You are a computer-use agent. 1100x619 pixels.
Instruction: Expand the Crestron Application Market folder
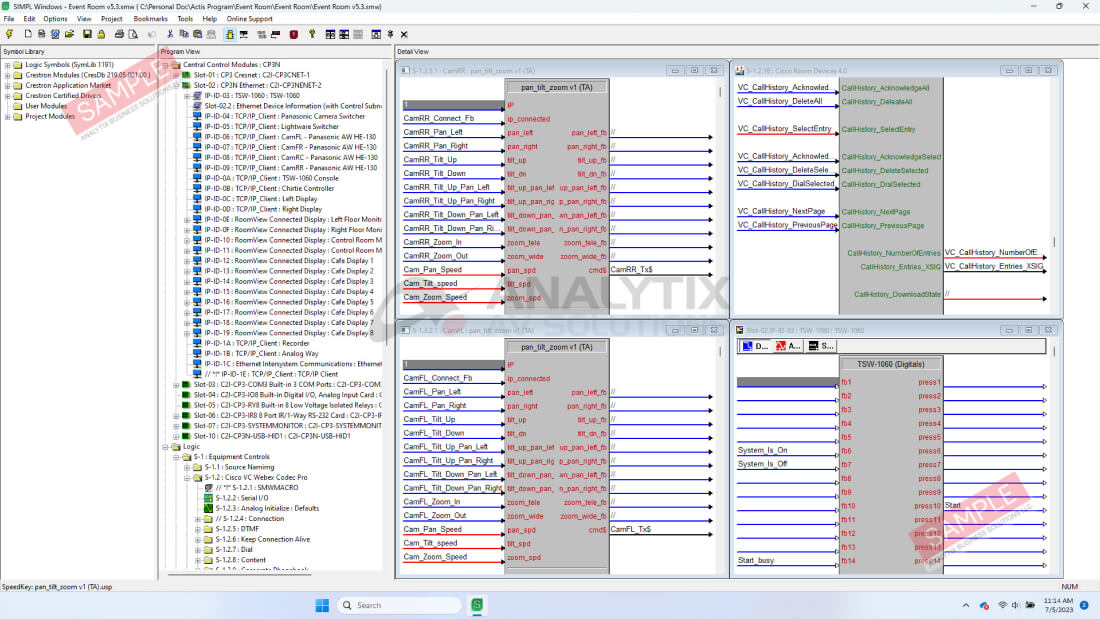[x=8, y=86]
